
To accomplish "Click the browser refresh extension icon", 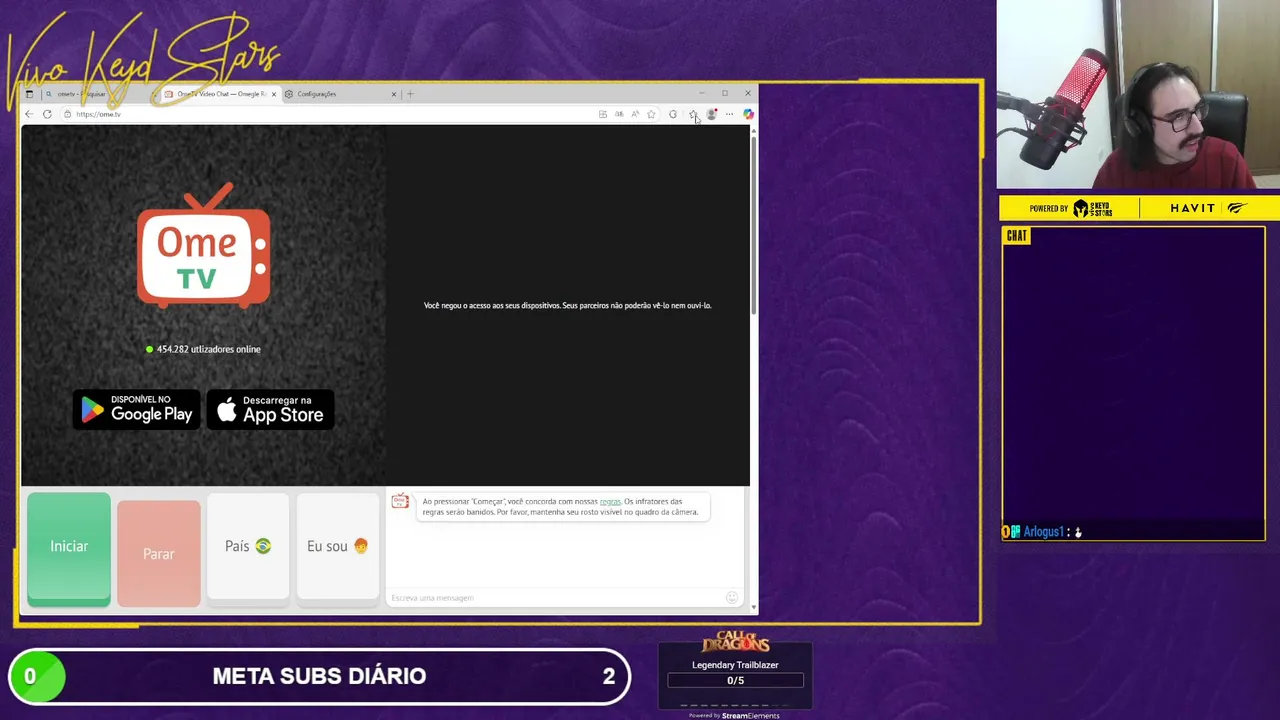I will (x=673, y=114).
